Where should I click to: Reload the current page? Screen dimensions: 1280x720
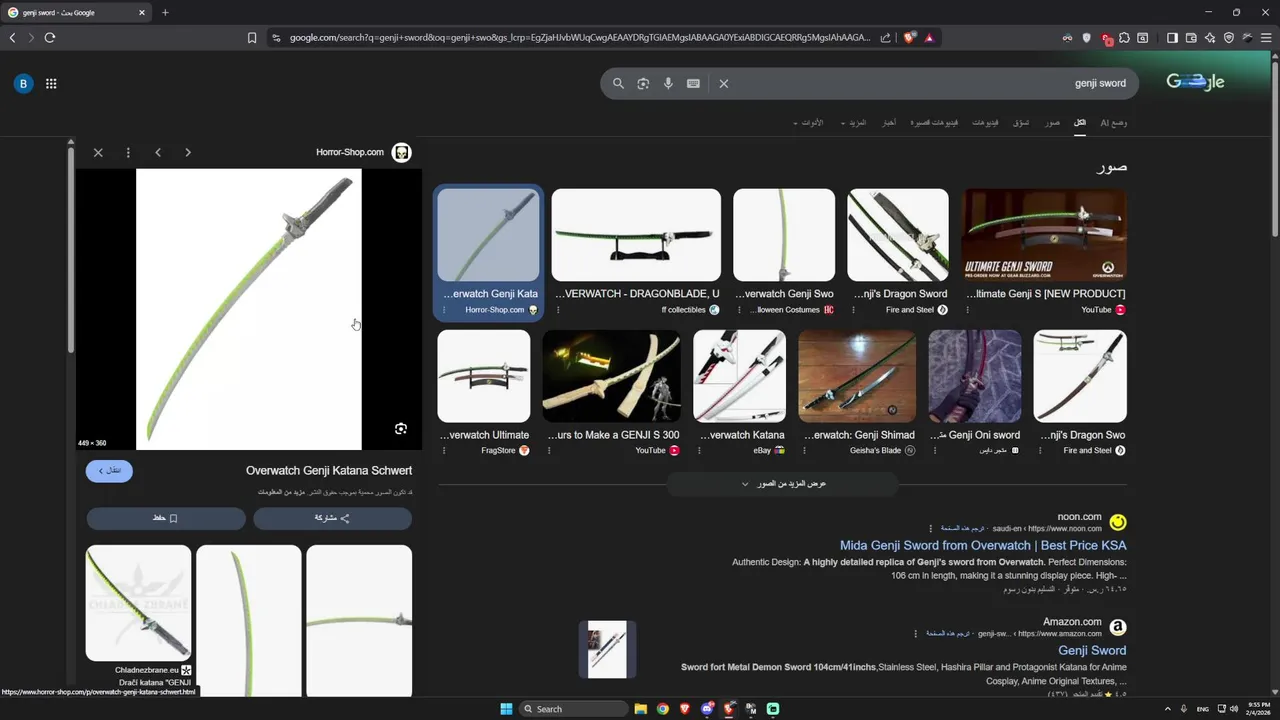(x=50, y=38)
